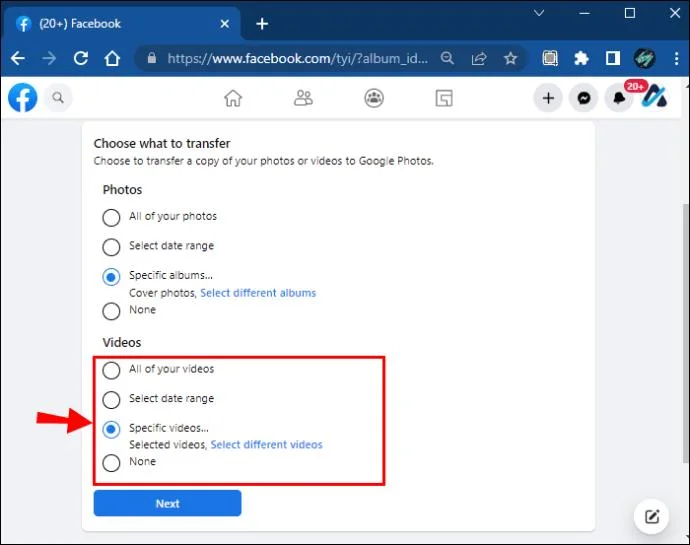Open the Gaming page
The image size is (690, 545).
pyautogui.click(x=444, y=98)
